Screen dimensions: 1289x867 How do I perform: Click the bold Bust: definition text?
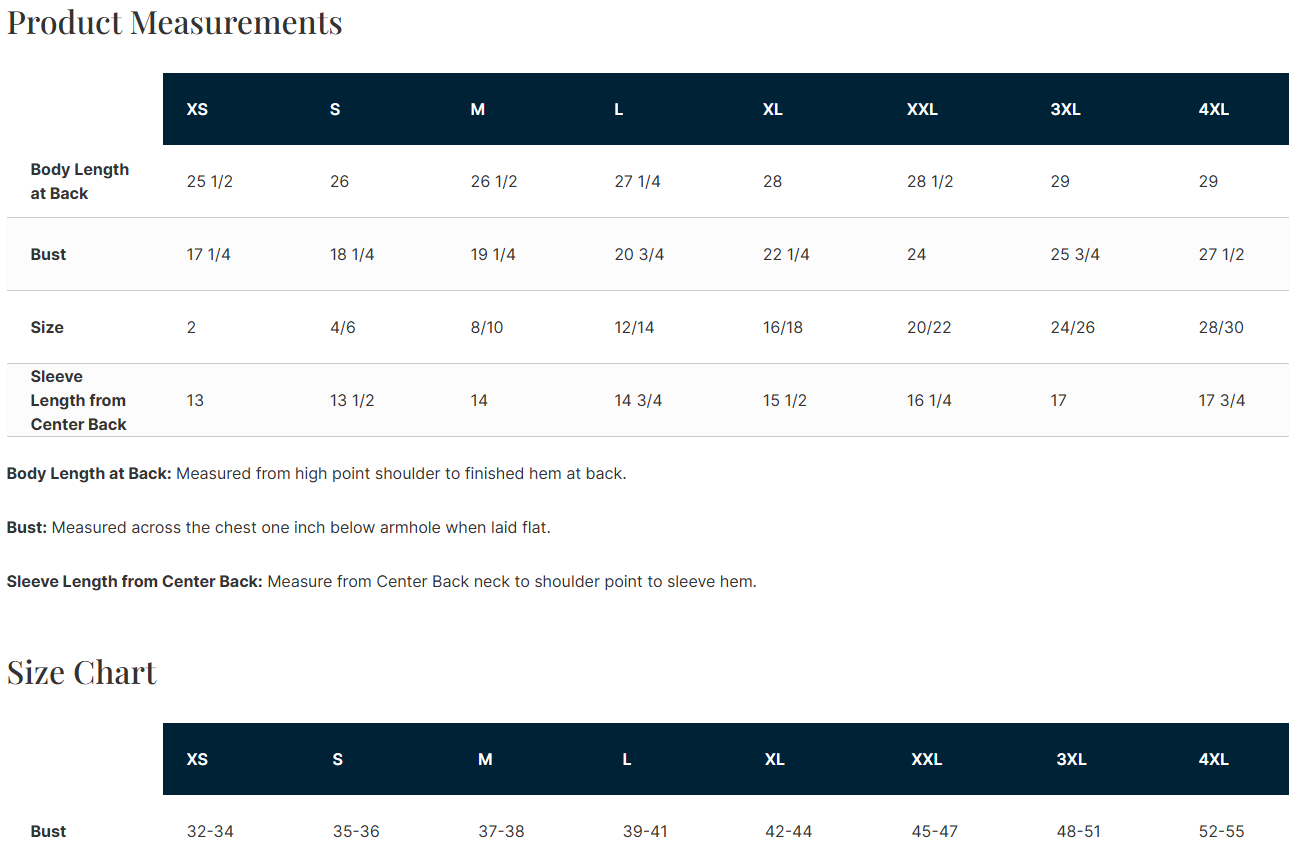click(27, 527)
